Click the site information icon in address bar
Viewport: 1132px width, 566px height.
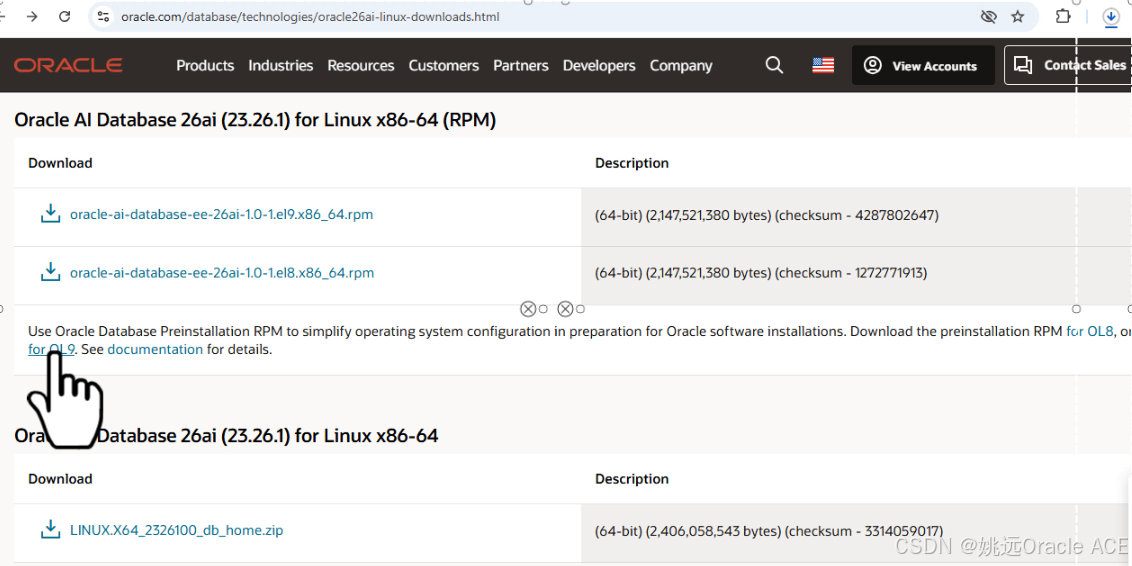pyautogui.click(x=103, y=17)
